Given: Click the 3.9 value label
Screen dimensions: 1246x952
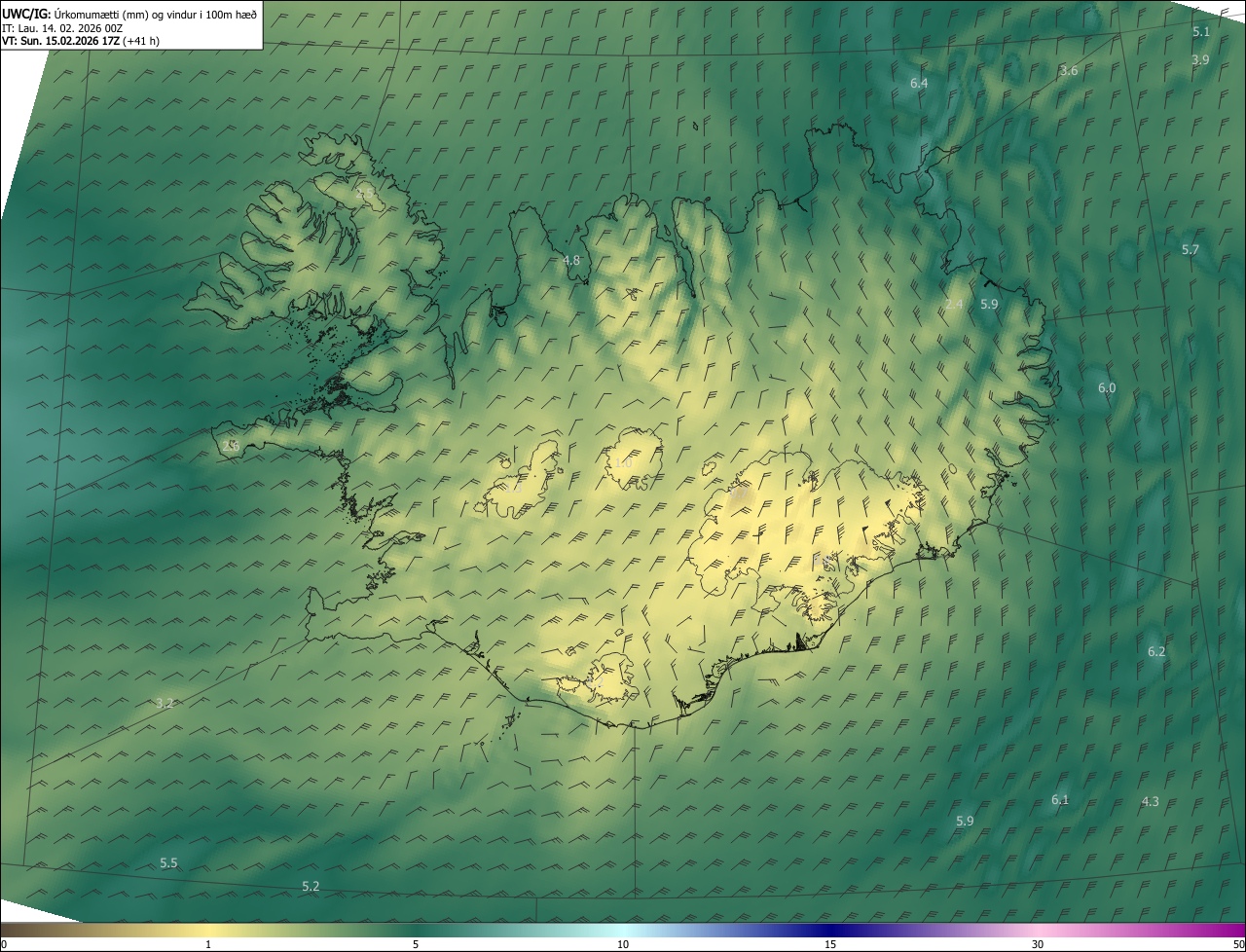Looking at the screenshot, I should (x=1200, y=59).
